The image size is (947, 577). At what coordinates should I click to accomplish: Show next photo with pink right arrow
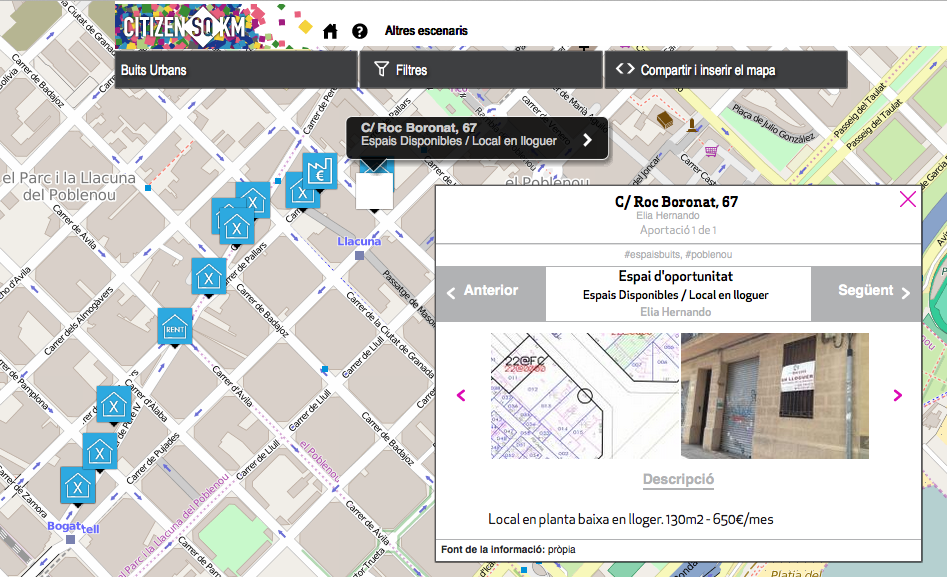click(x=897, y=395)
